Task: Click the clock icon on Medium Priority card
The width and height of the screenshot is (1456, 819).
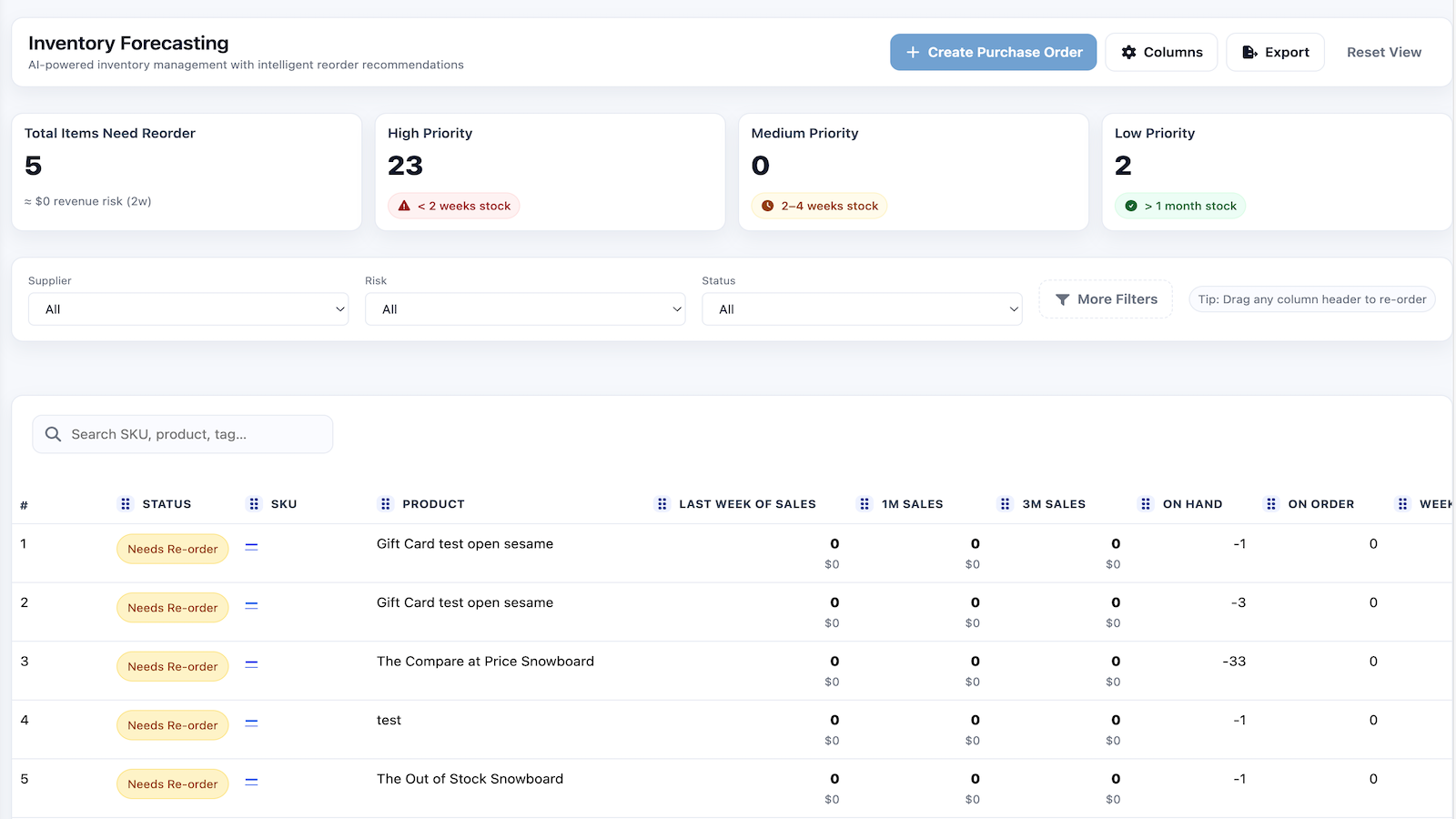Action: click(x=767, y=206)
